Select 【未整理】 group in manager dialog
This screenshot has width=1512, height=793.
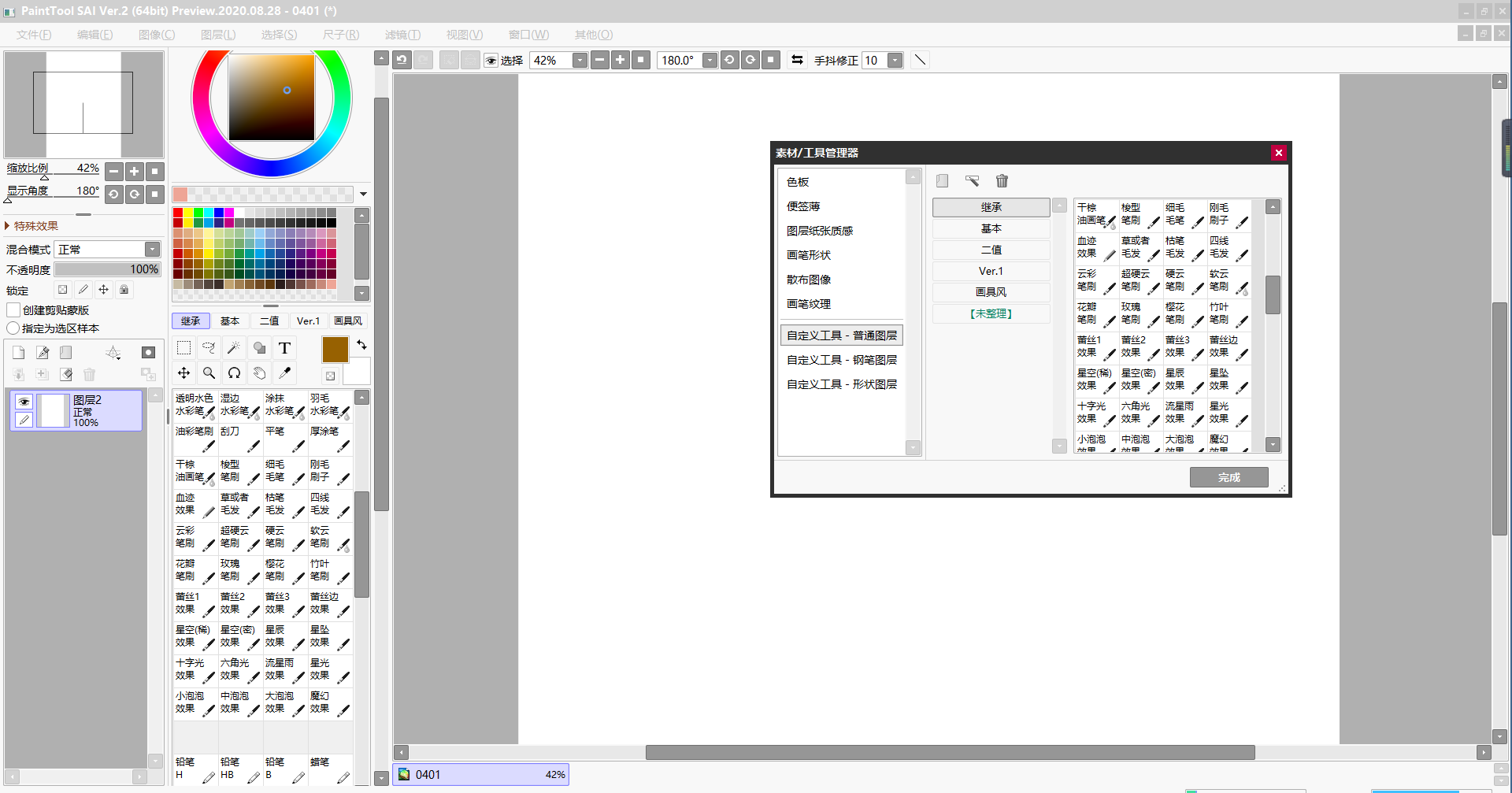[x=991, y=313]
